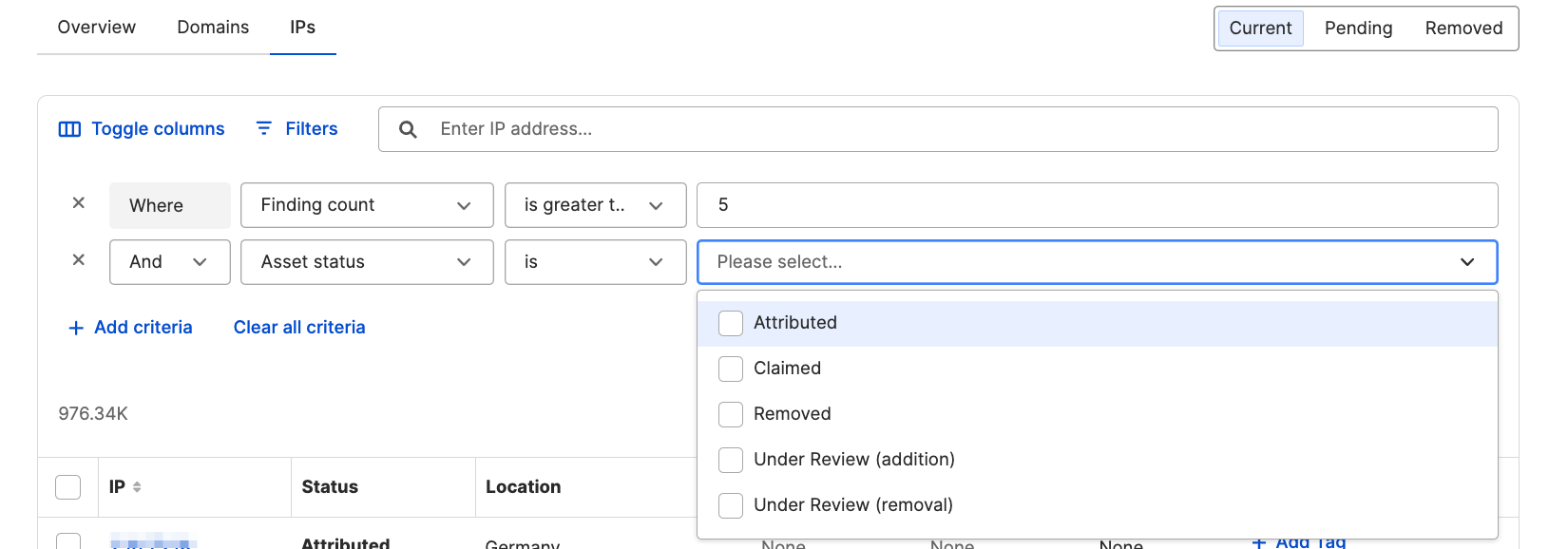Open the 'is greater t..' condition dropdown
This screenshot has width=1568, height=549.
[x=595, y=205]
